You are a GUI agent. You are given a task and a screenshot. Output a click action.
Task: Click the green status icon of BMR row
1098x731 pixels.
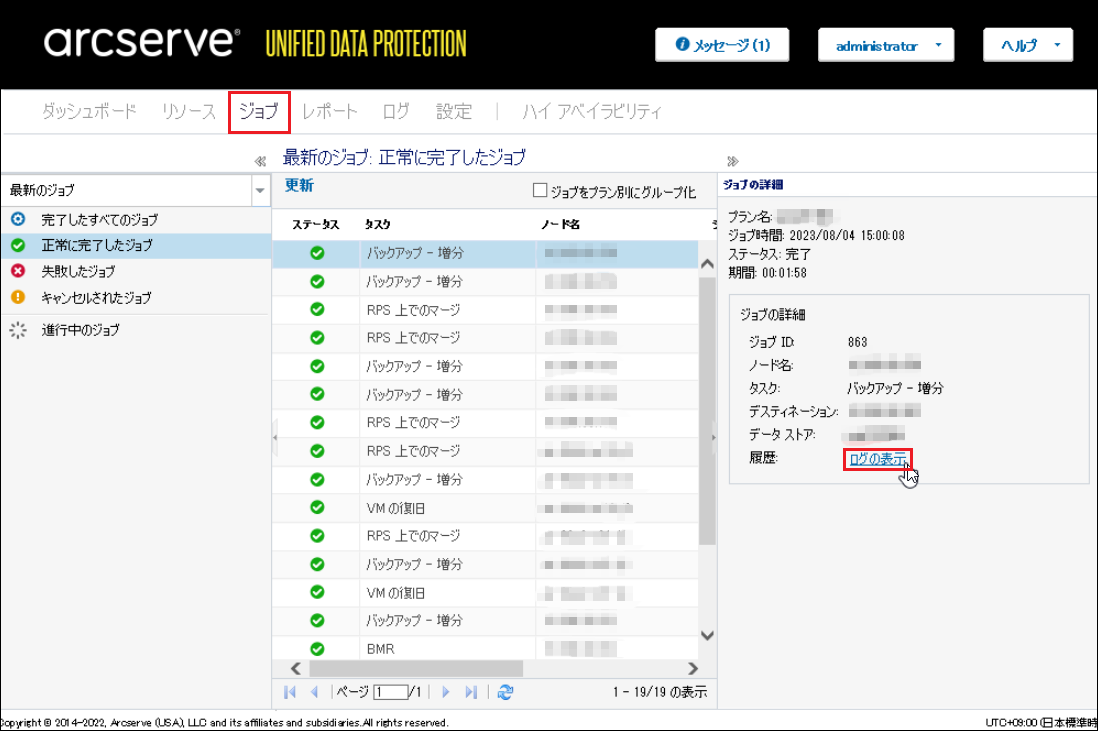tap(317, 649)
